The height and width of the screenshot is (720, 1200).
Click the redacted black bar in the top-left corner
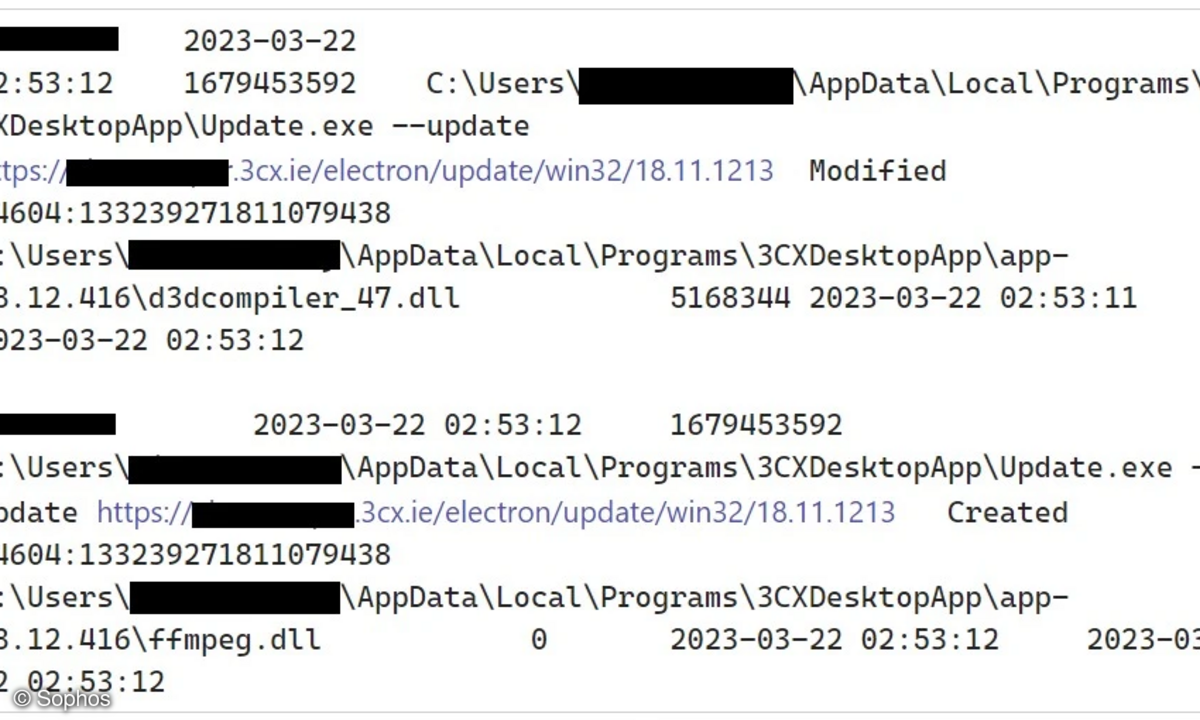click(x=59, y=39)
